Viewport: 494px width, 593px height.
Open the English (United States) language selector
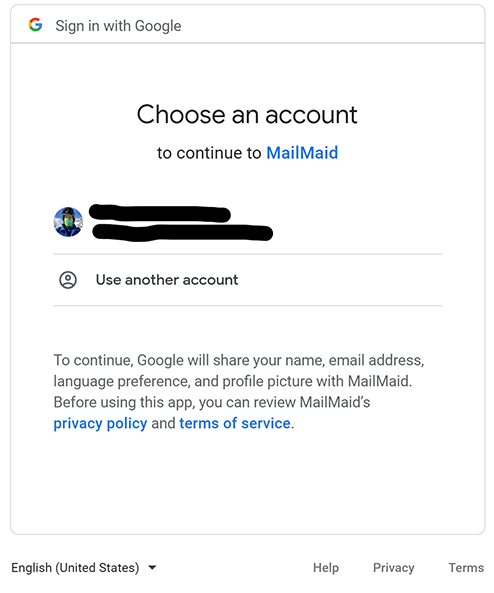click(84, 568)
